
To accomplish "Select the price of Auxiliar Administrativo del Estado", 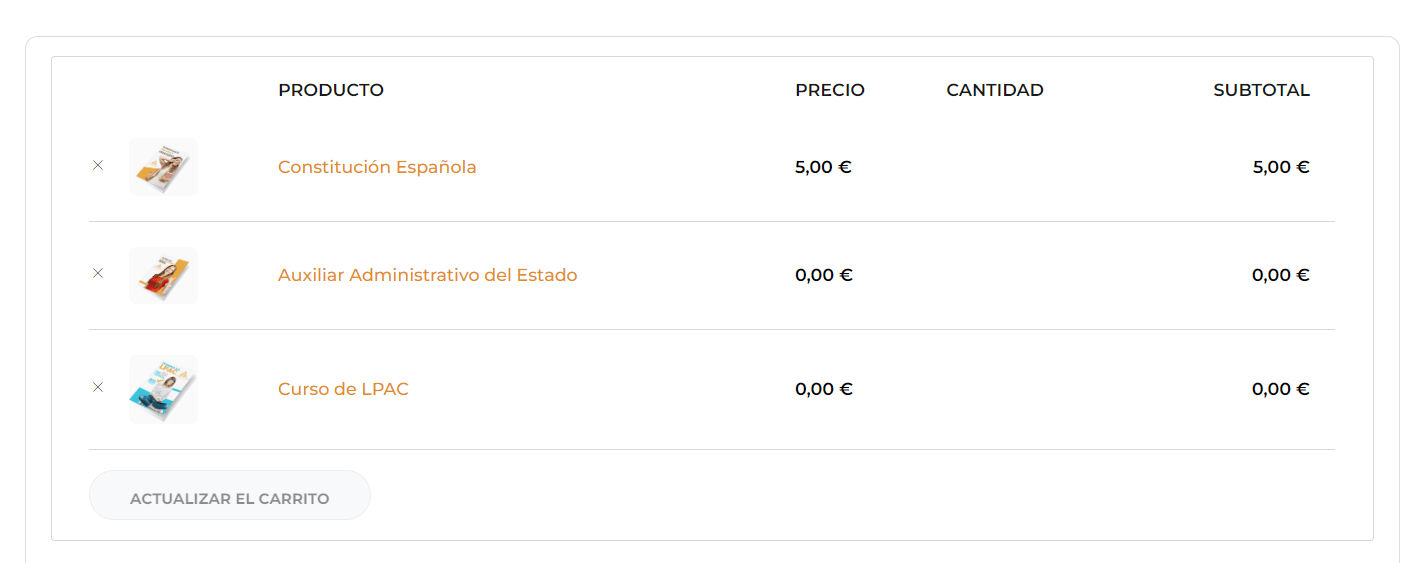I will click(824, 275).
